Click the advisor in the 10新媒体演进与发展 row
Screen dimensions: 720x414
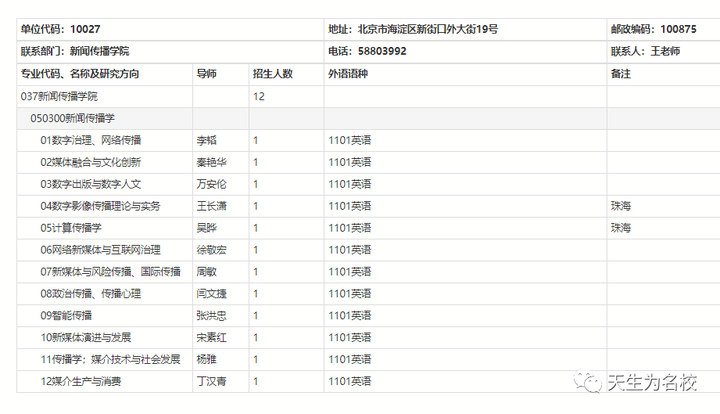click(211, 338)
